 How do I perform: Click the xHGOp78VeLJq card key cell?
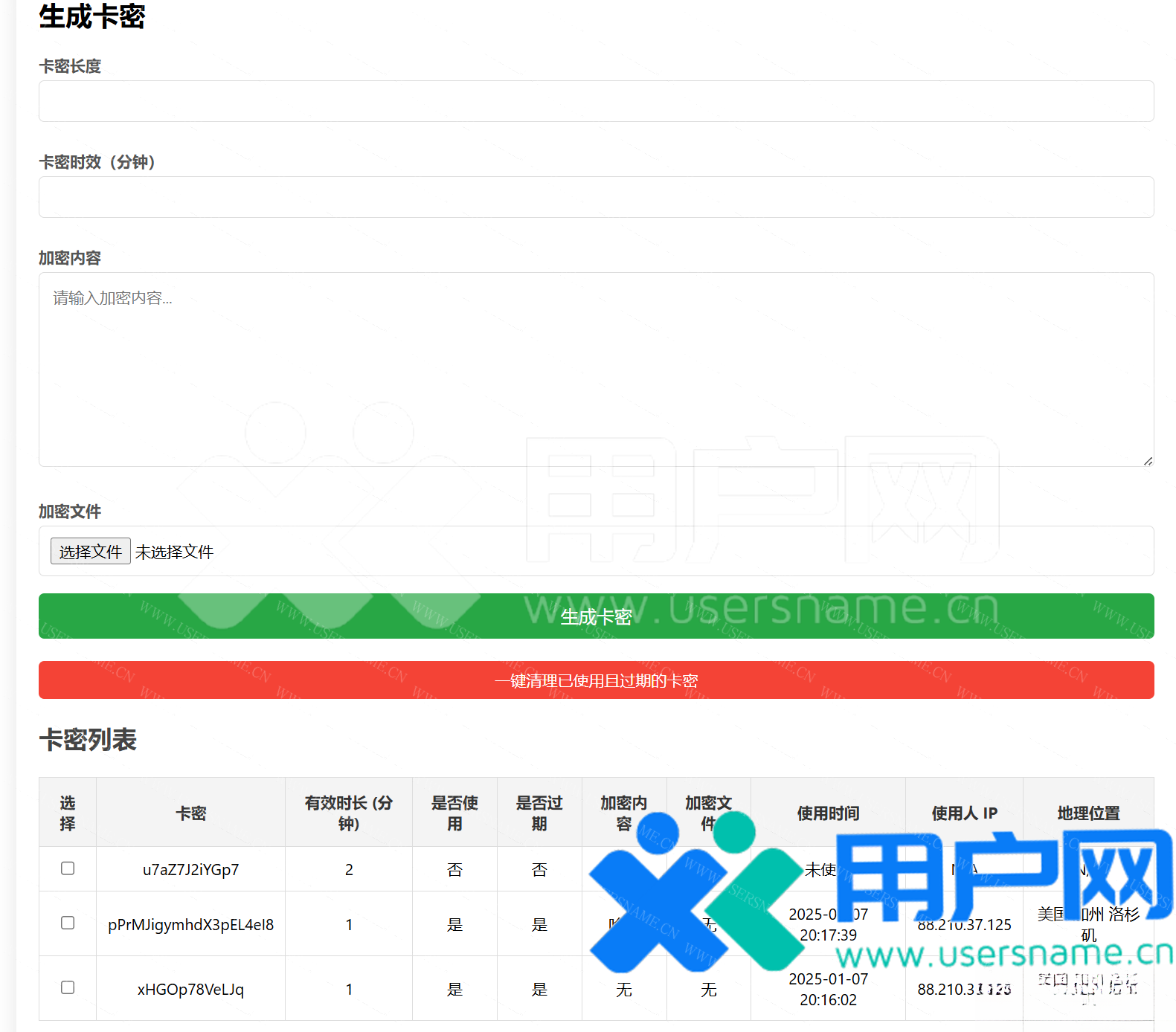(190, 990)
